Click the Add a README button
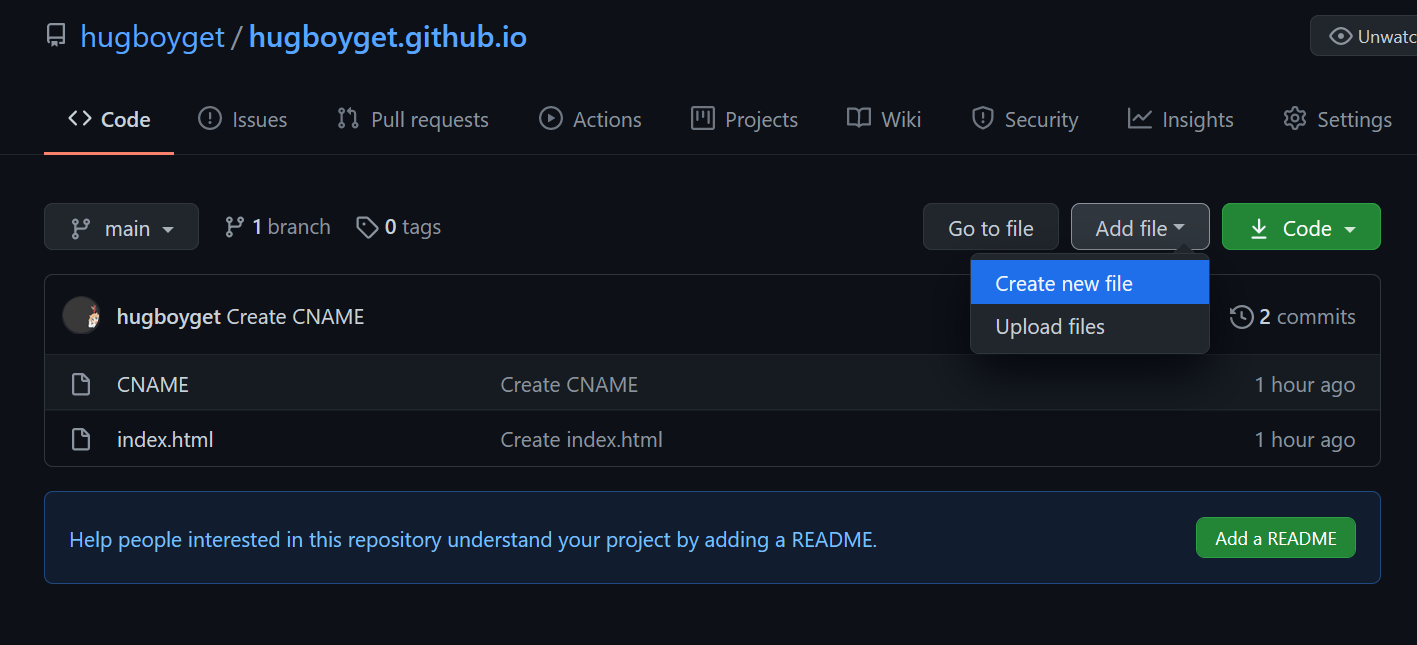The width and height of the screenshot is (1417, 645). (x=1275, y=538)
